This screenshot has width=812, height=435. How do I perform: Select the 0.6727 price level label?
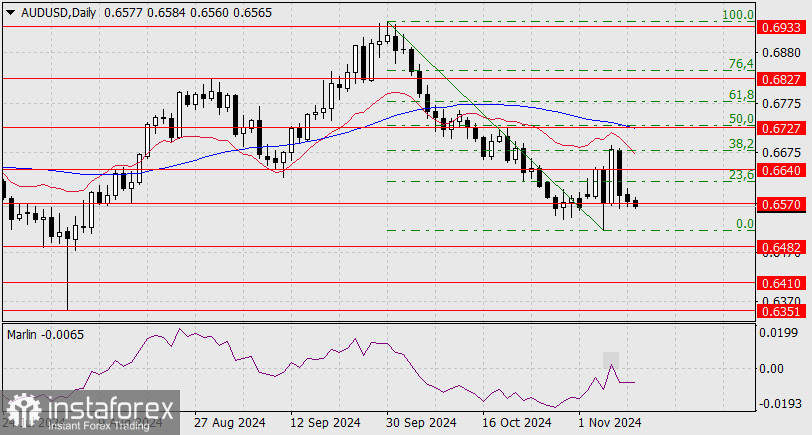tap(782, 127)
